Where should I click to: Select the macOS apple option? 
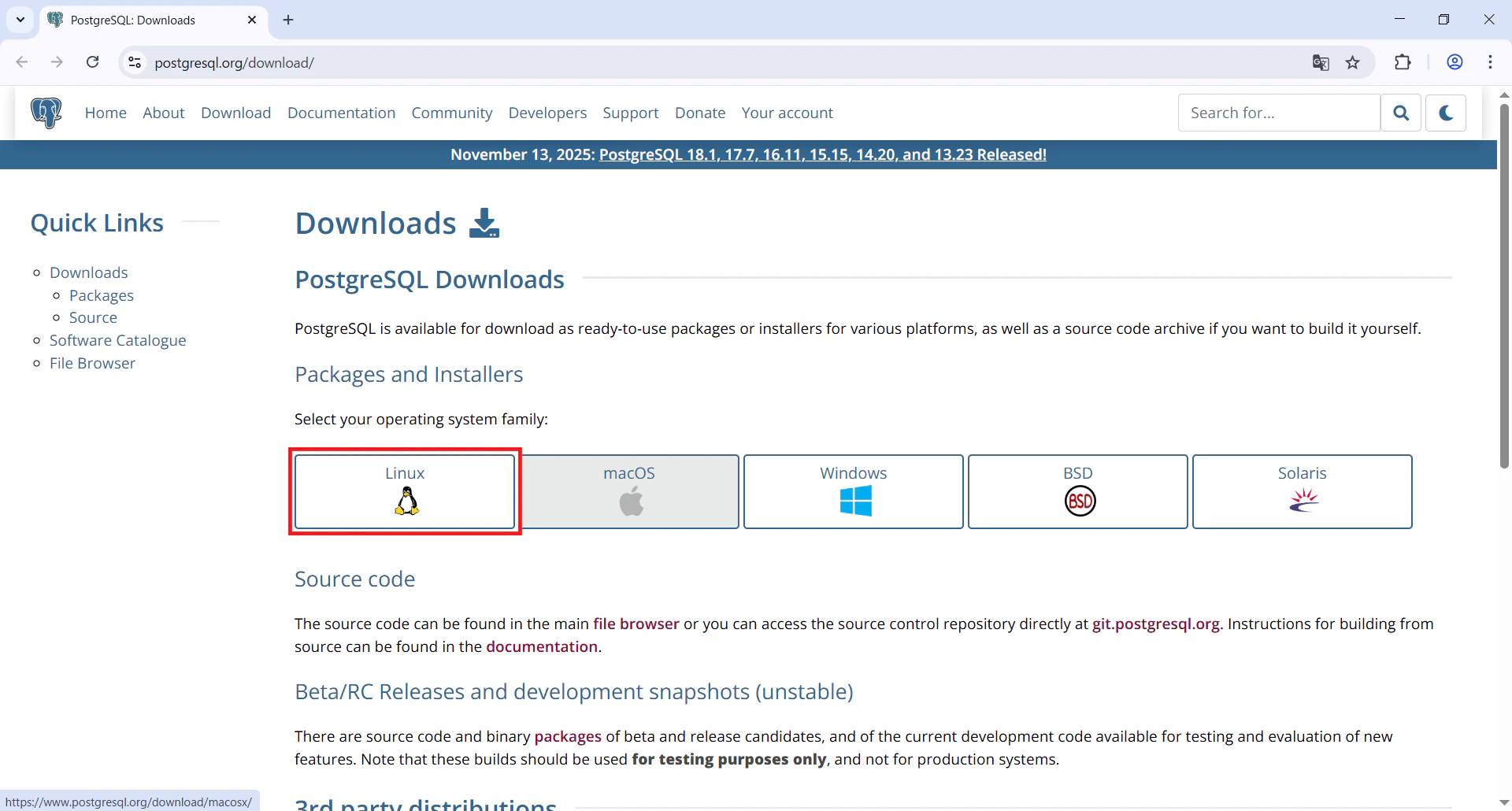point(629,491)
